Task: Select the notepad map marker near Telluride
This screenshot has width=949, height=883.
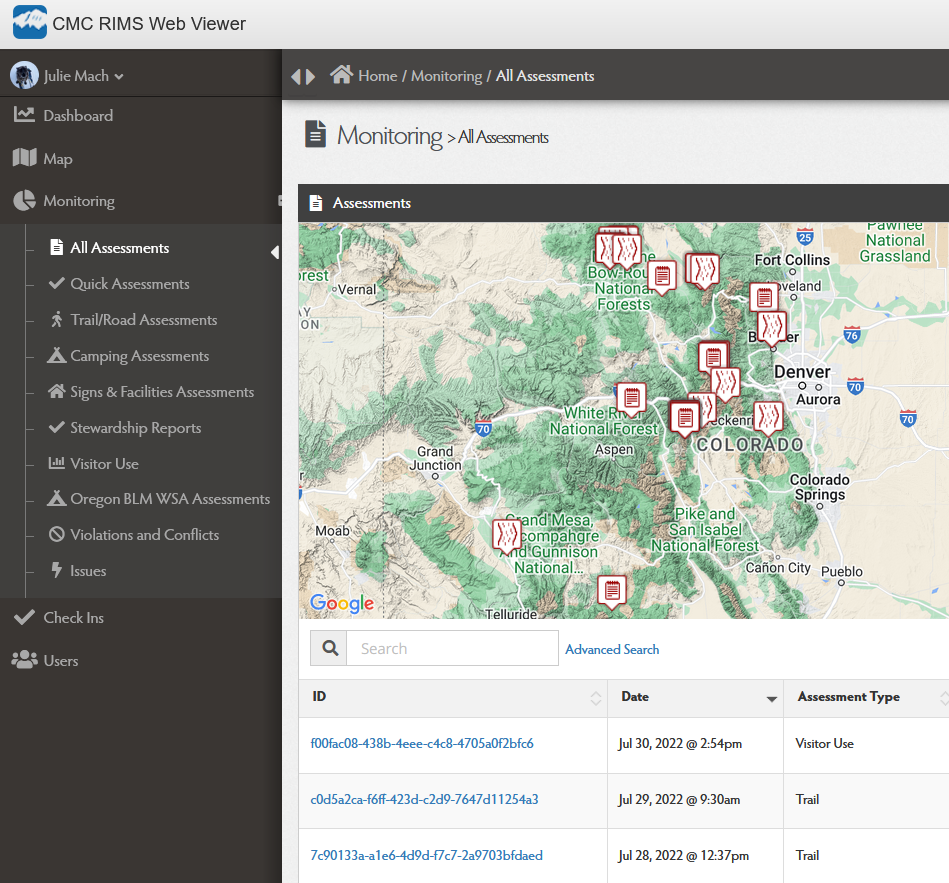Action: coord(612,591)
